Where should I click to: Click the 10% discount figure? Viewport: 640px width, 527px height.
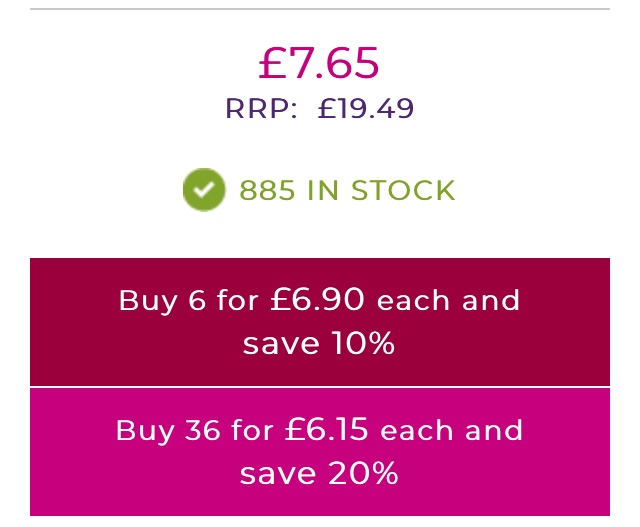click(364, 344)
